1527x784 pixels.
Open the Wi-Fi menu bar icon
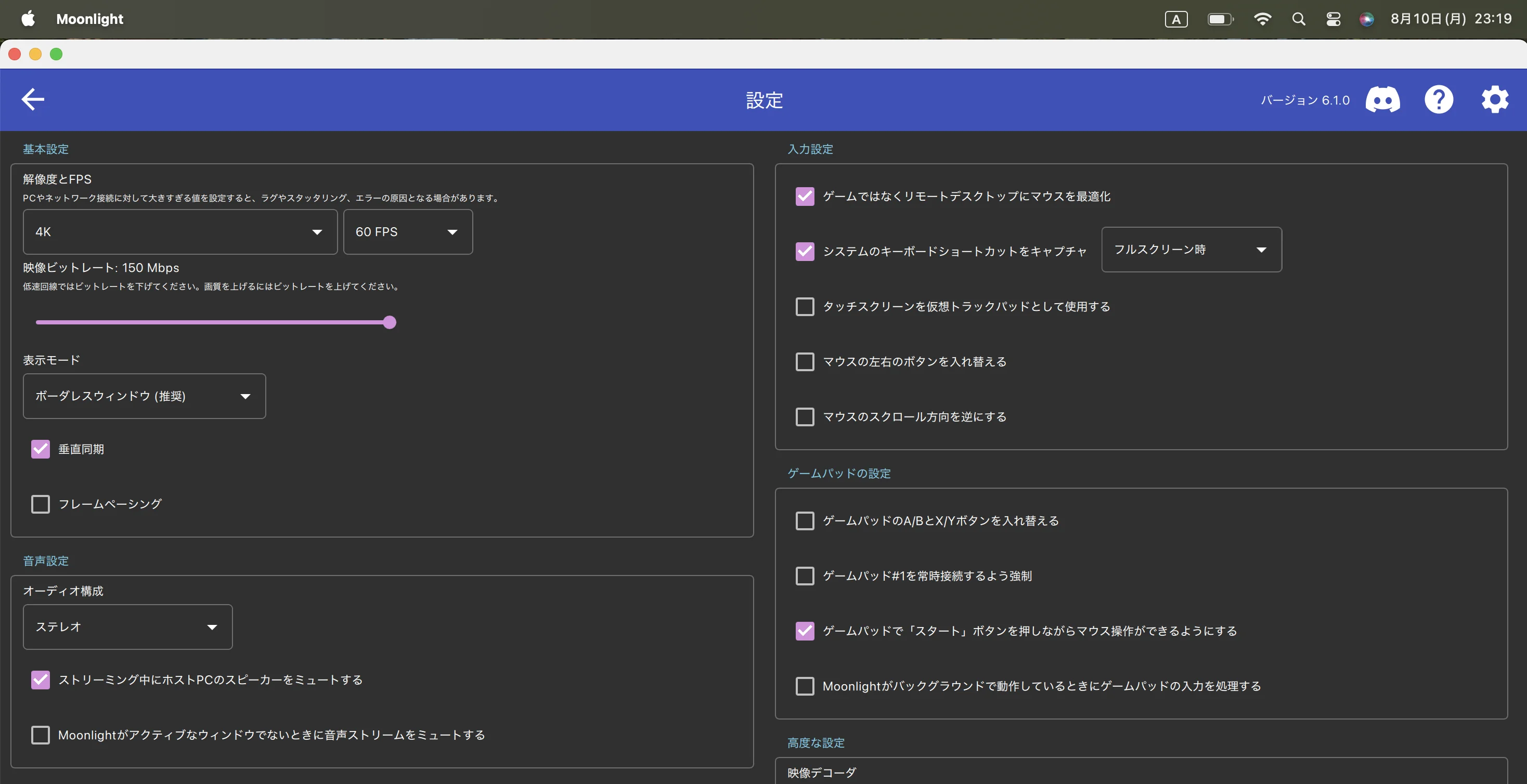tap(1263, 19)
